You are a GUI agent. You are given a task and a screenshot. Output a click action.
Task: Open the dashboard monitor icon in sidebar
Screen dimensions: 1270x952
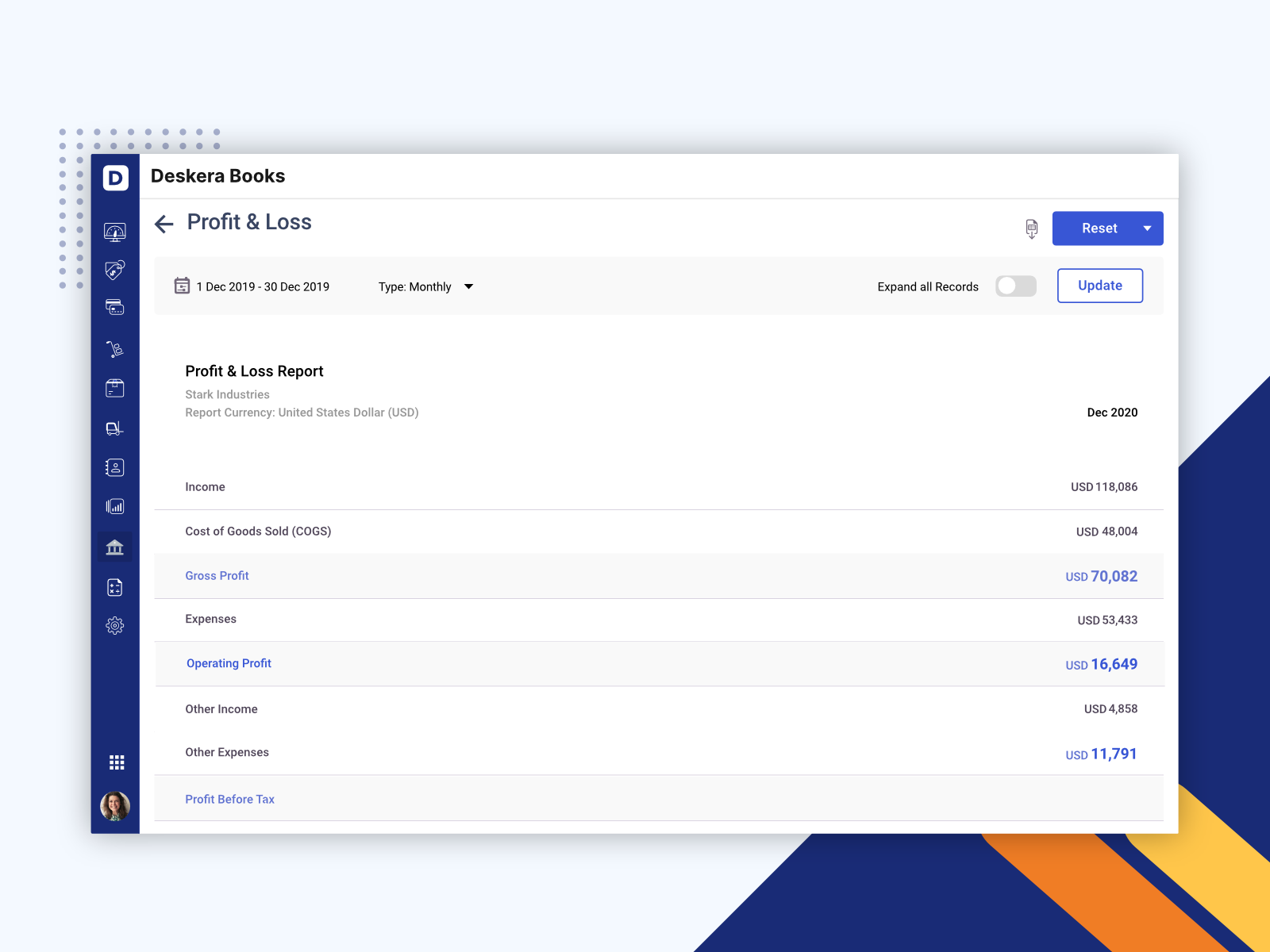115,232
